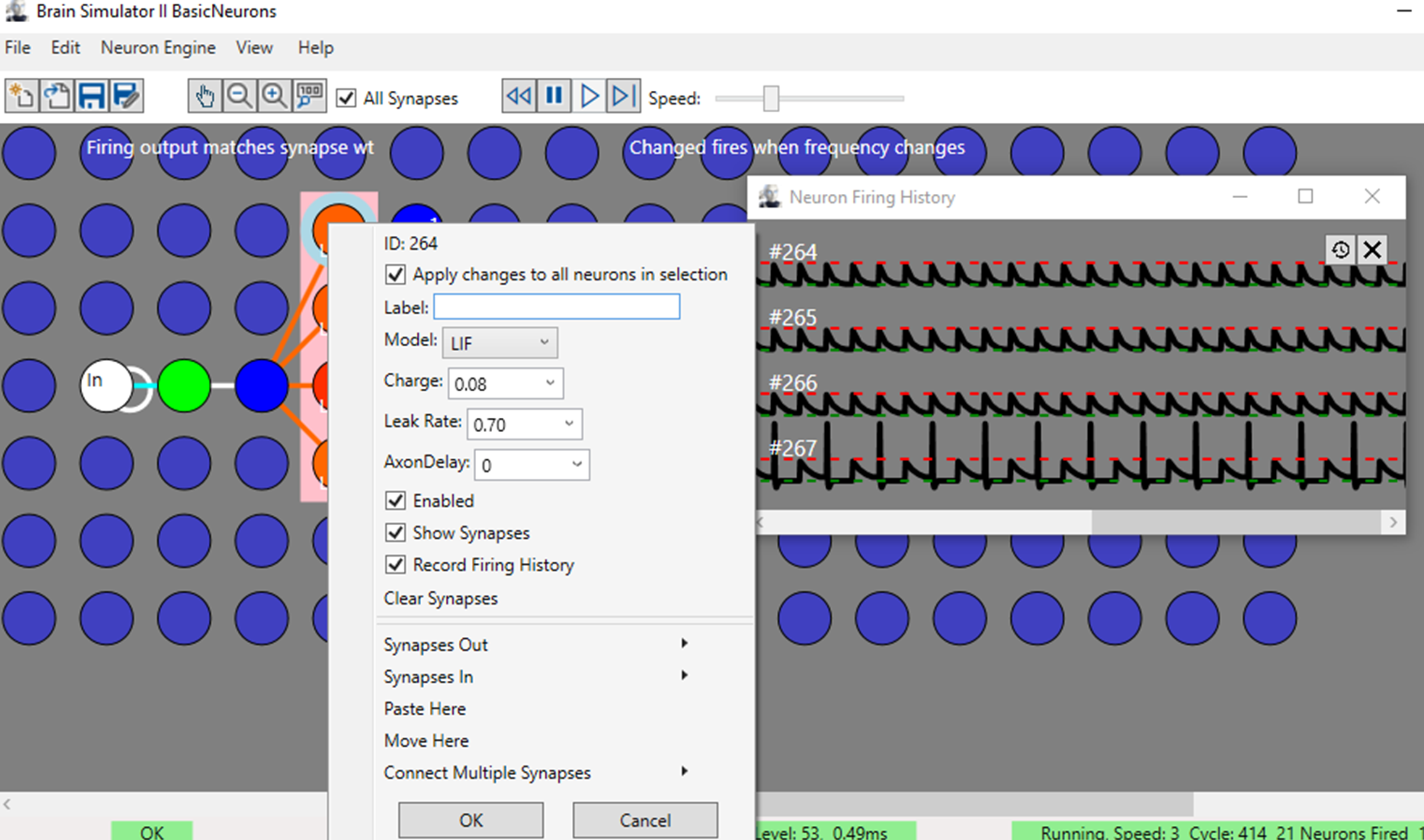
Task: Choose Paste Here from the context menu
Action: click(425, 709)
